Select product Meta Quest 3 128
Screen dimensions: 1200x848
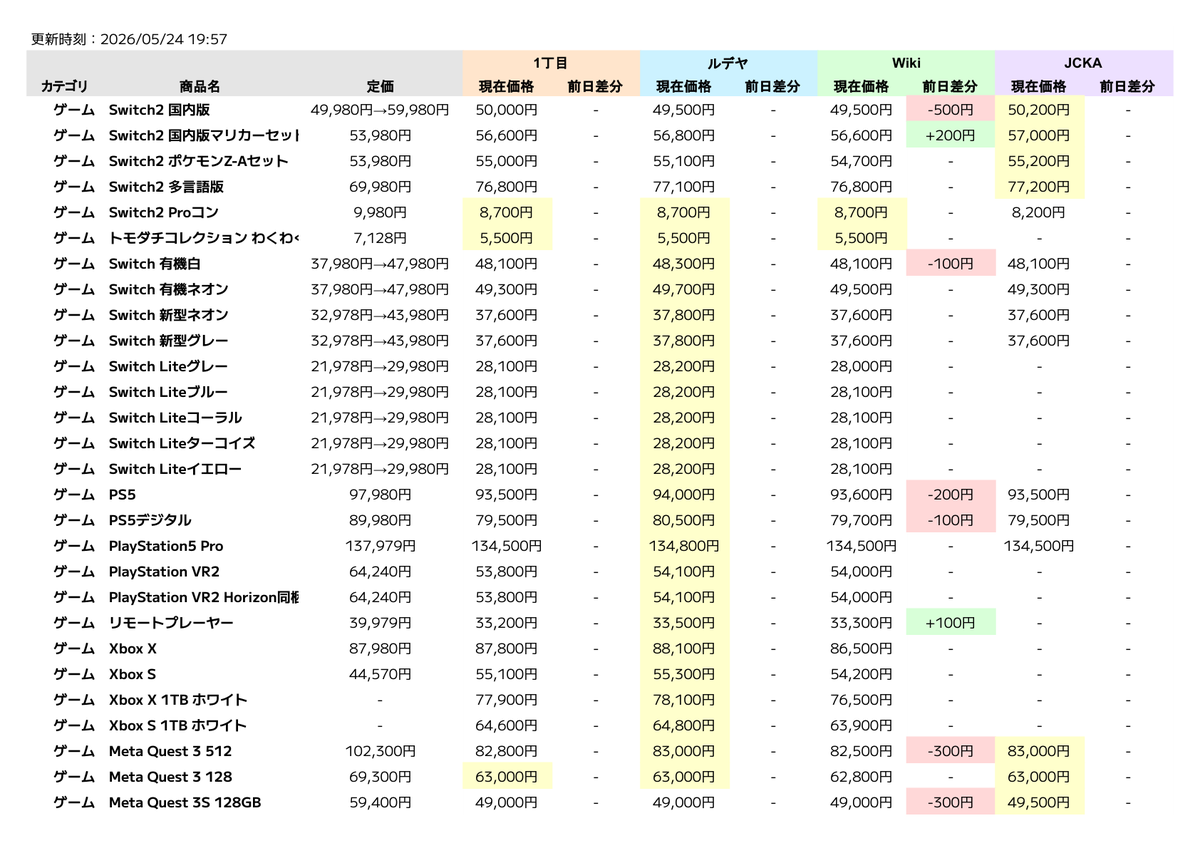(170, 777)
